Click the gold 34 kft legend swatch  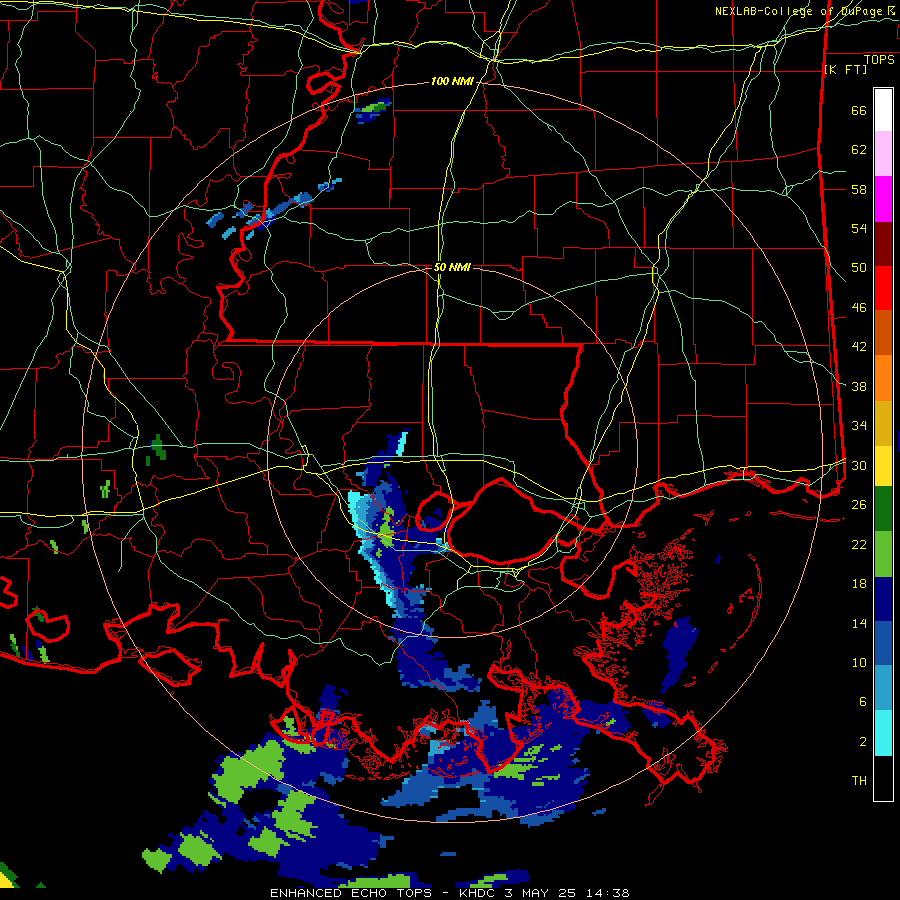pyautogui.click(x=883, y=423)
